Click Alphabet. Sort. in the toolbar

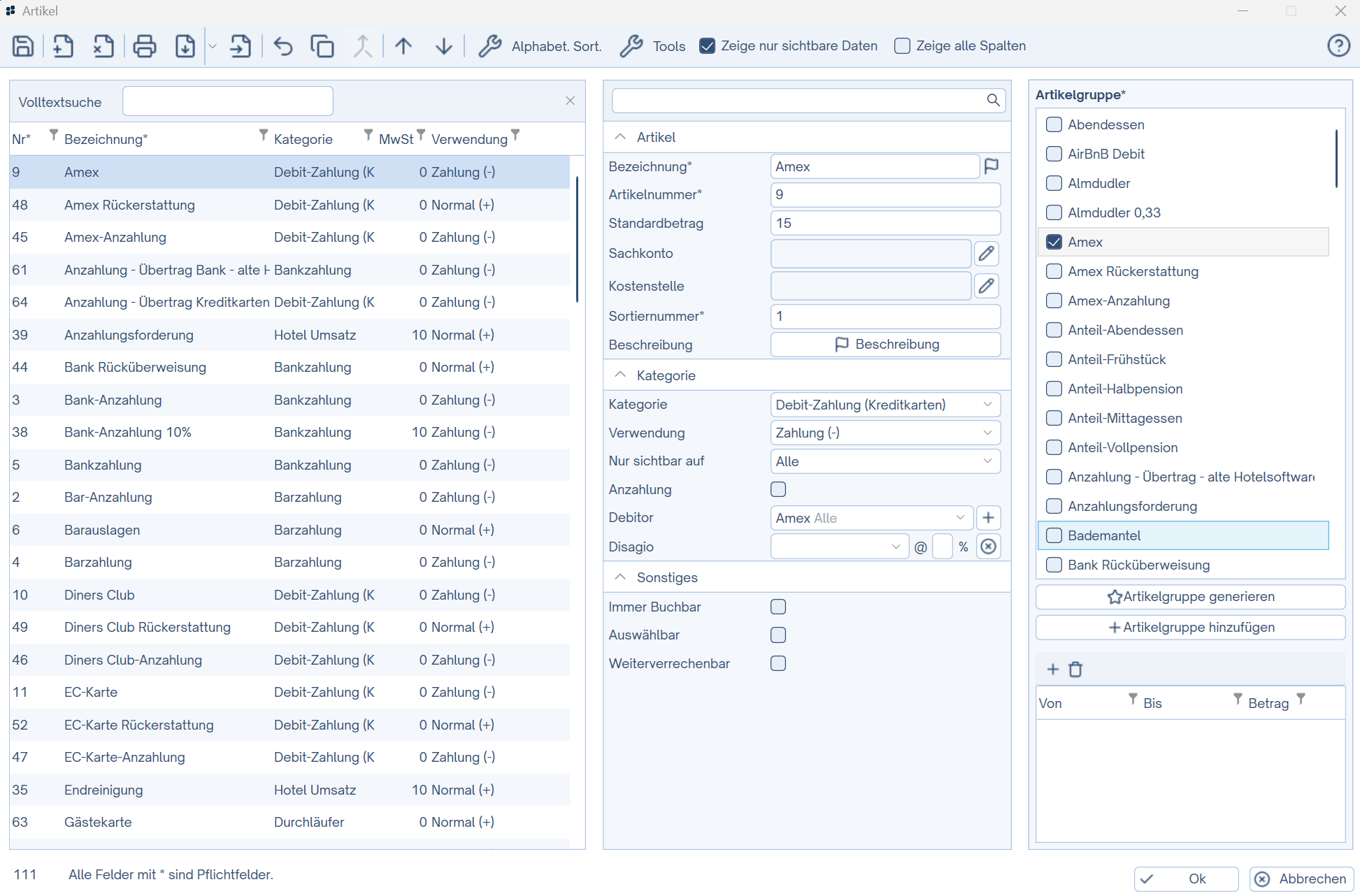[541, 46]
